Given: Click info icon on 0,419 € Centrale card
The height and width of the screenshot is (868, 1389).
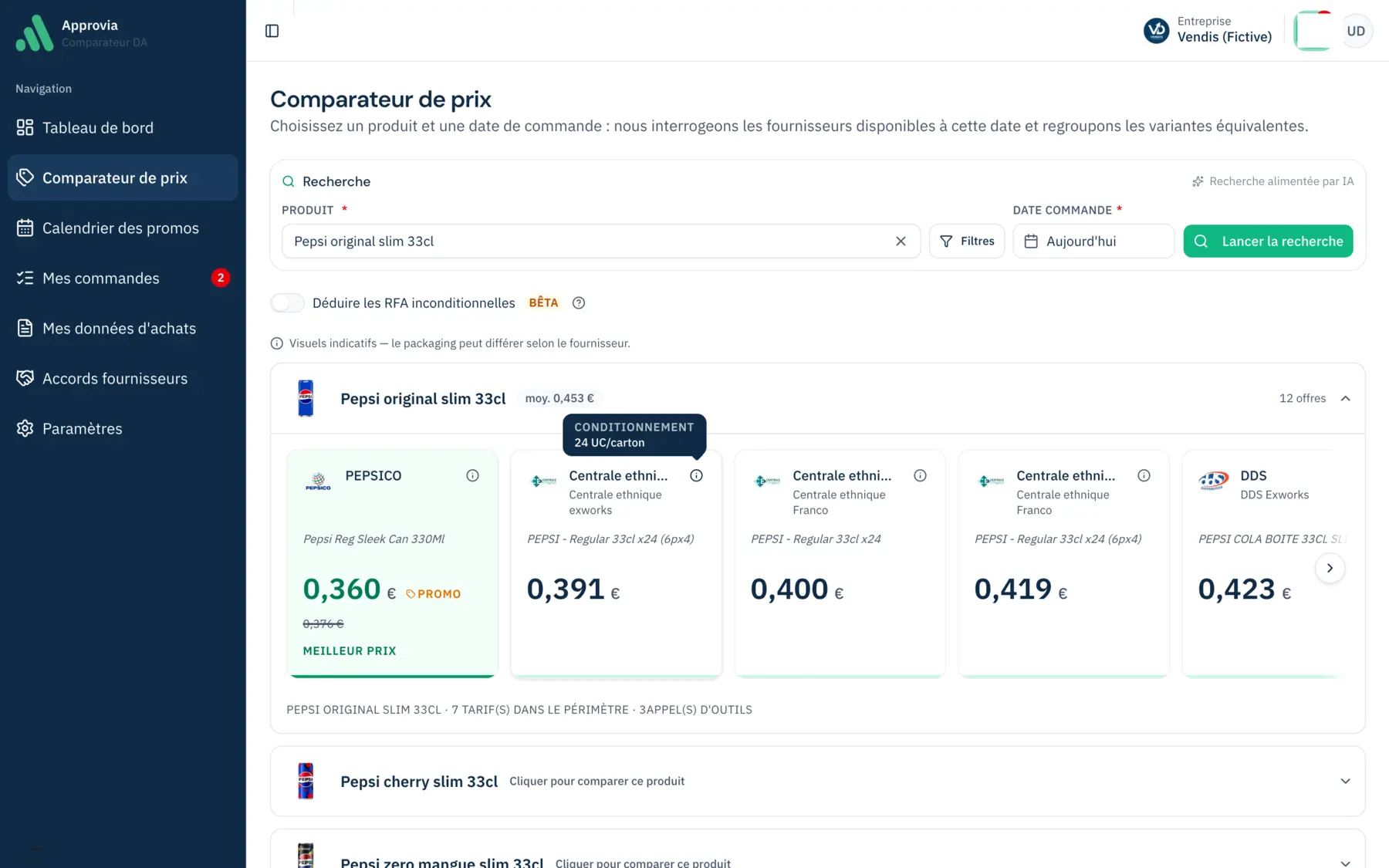Looking at the screenshot, I should (1144, 476).
